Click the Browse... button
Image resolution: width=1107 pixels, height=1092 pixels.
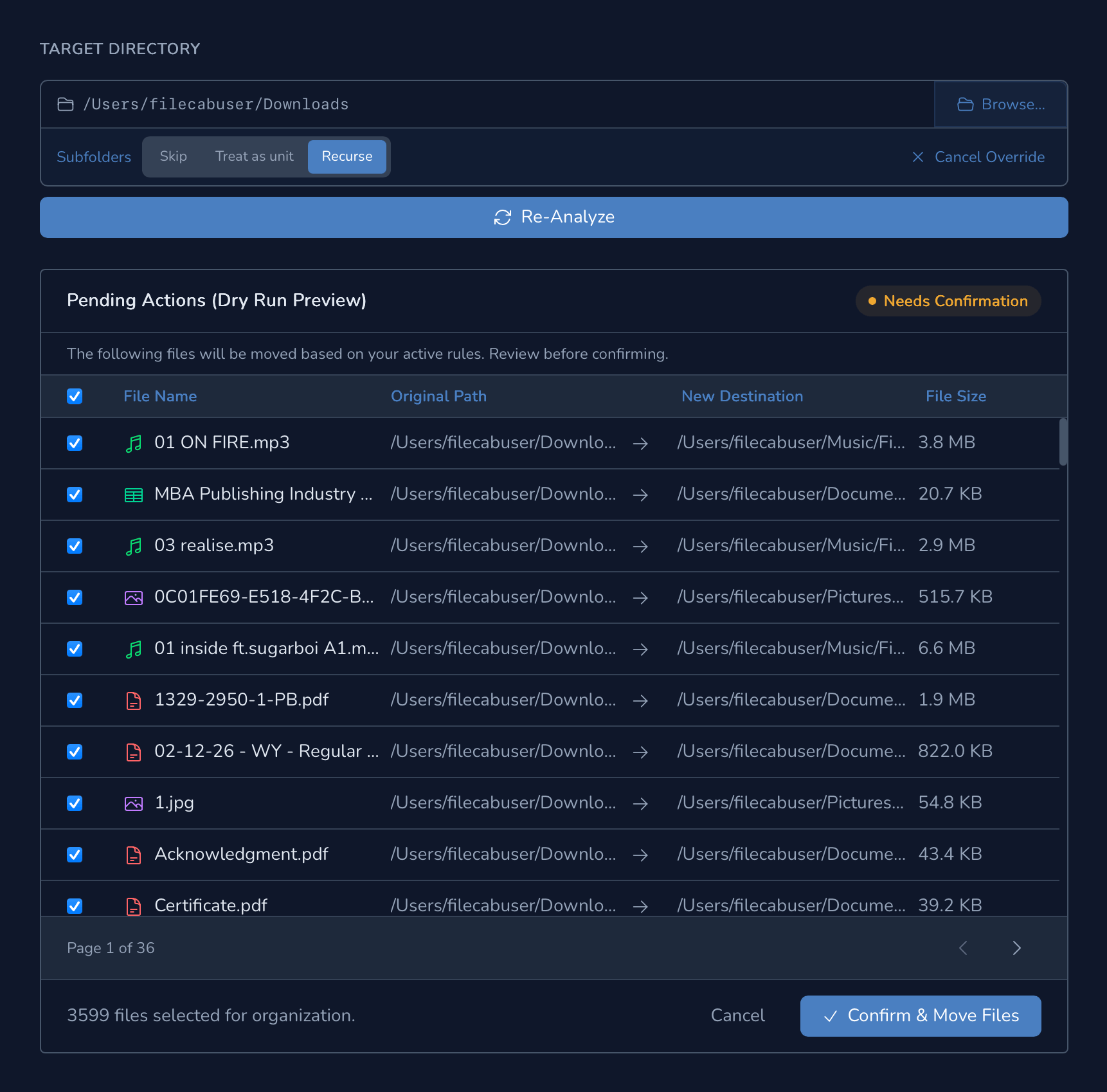pyautogui.click(x=1000, y=104)
